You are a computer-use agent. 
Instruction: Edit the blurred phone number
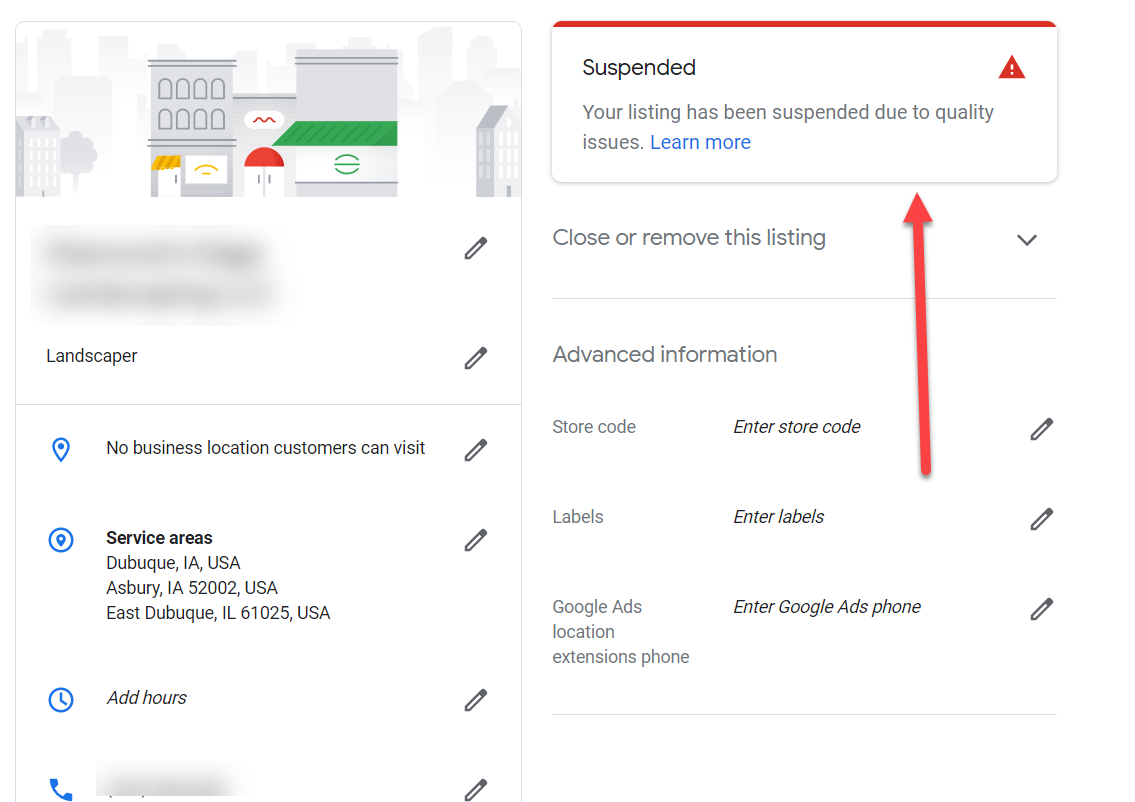pos(476,790)
